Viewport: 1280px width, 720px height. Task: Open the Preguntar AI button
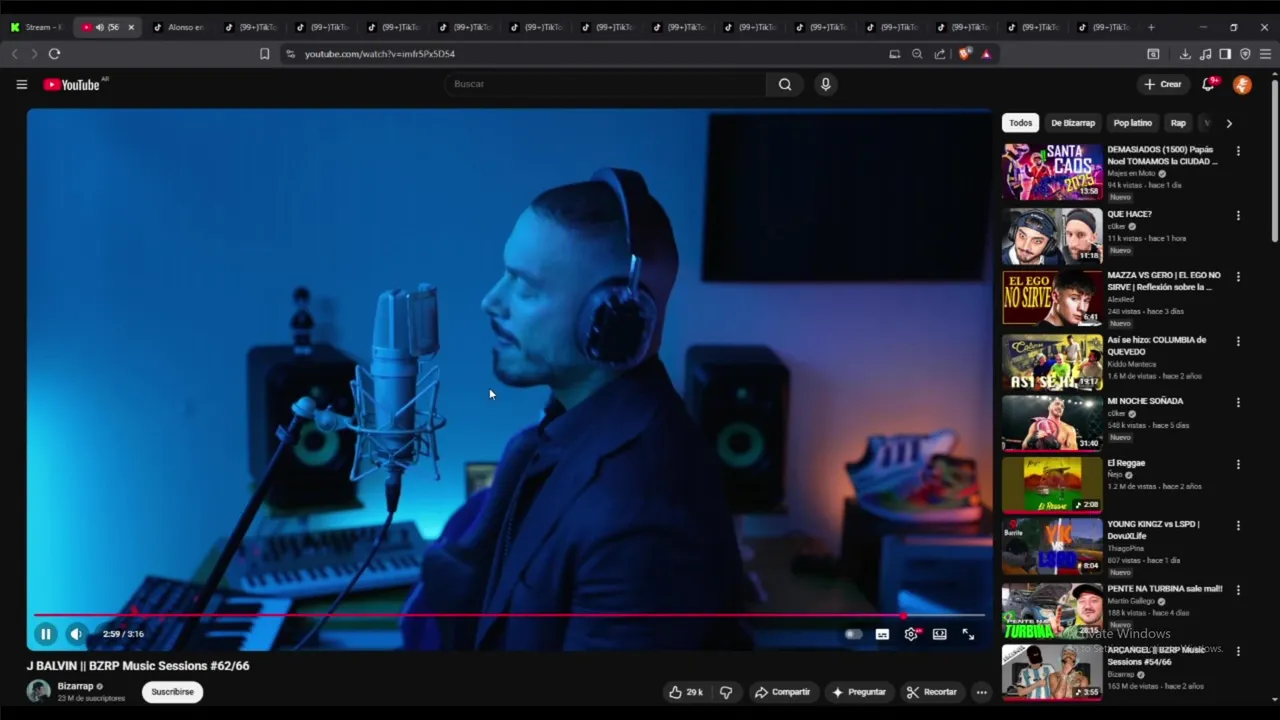click(859, 692)
